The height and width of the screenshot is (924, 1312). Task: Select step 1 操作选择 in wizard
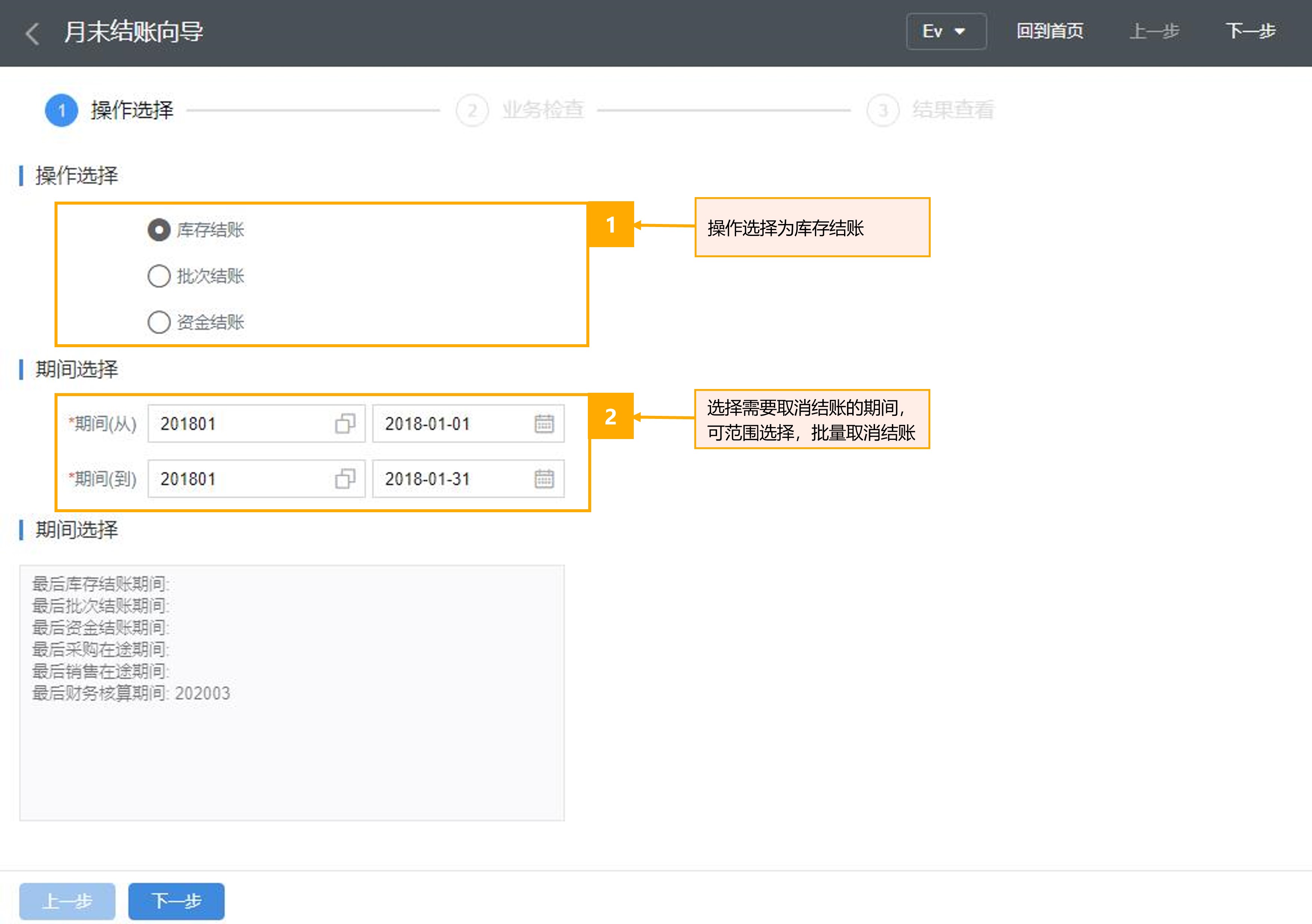click(x=109, y=110)
